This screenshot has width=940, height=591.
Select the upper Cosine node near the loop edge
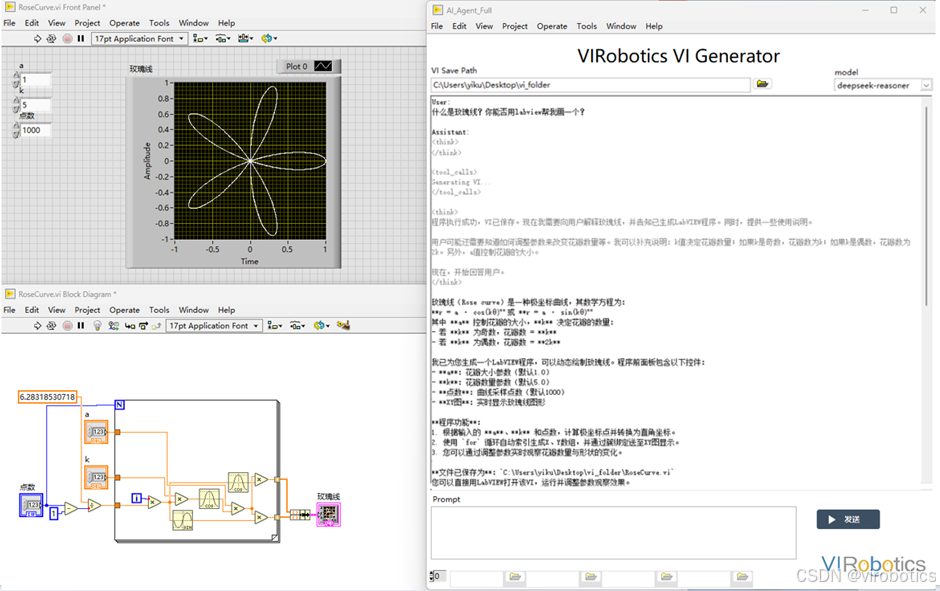238,483
